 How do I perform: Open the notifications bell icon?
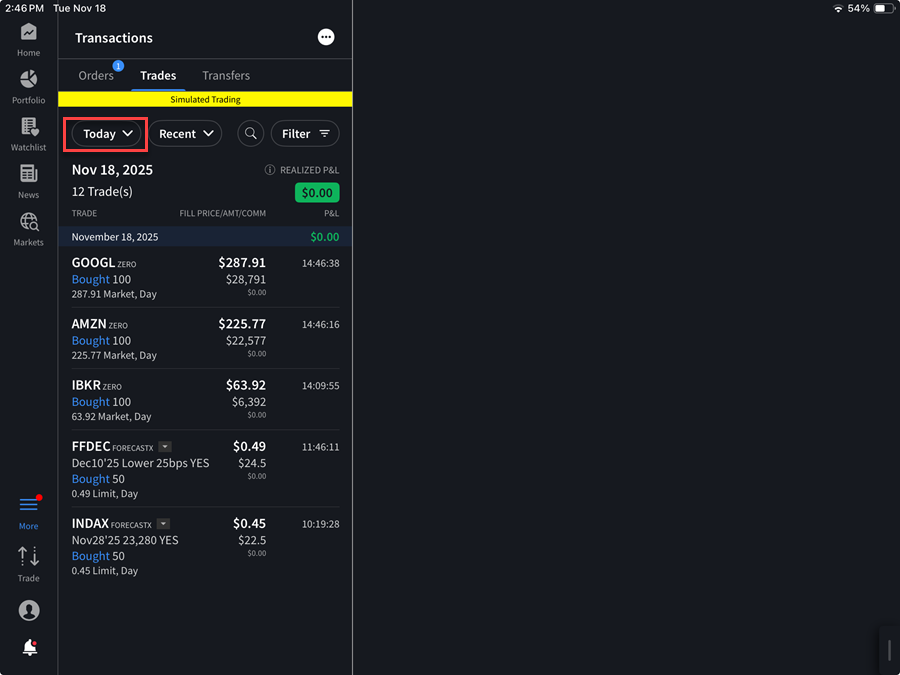point(29,647)
